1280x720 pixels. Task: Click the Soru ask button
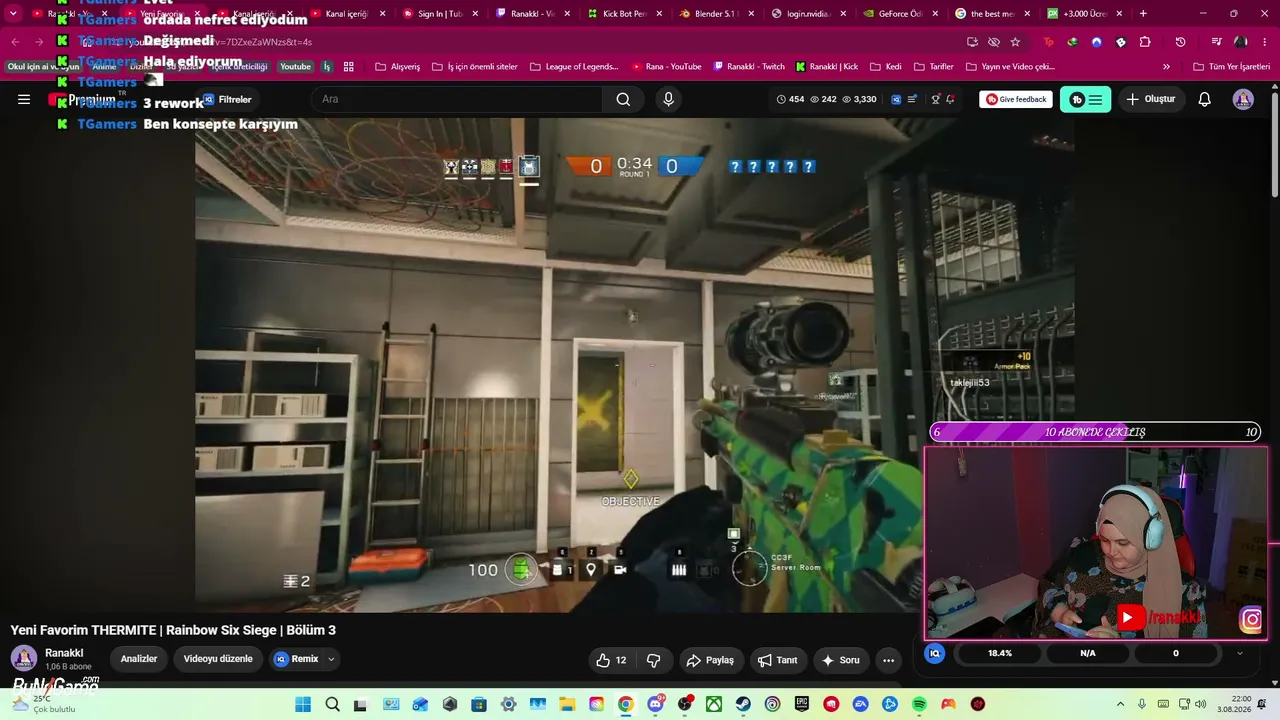click(x=841, y=660)
